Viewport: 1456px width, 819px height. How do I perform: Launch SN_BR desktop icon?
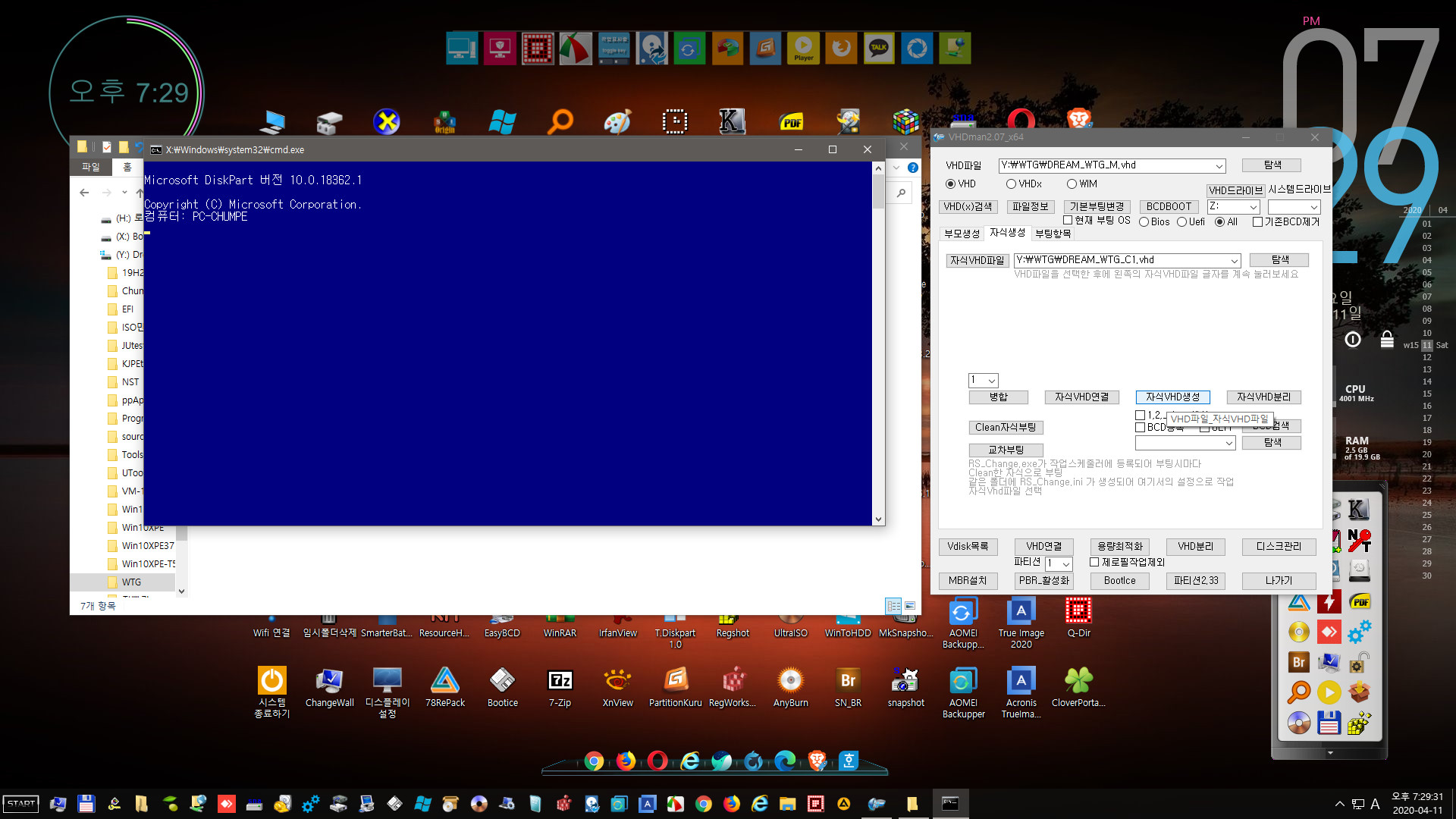[x=848, y=687]
